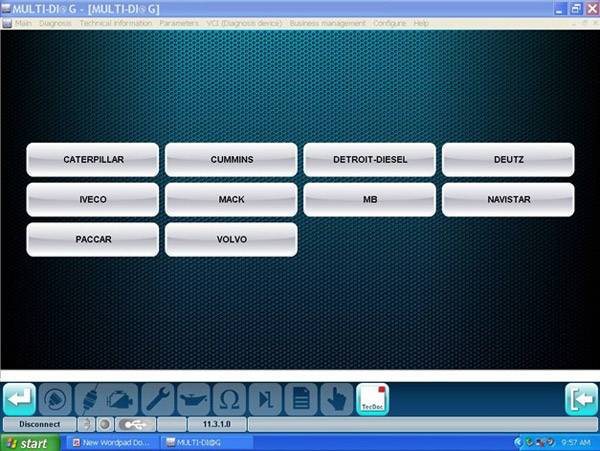The width and height of the screenshot is (600, 451).
Task: Click the USB connection status icon
Action: tap(134, 424)
